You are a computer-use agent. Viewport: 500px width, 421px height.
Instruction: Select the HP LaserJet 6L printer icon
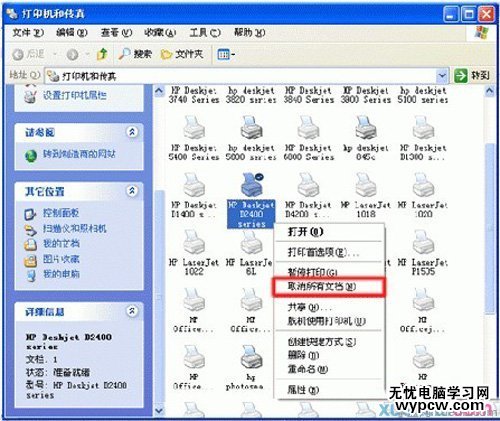point(251,242)
